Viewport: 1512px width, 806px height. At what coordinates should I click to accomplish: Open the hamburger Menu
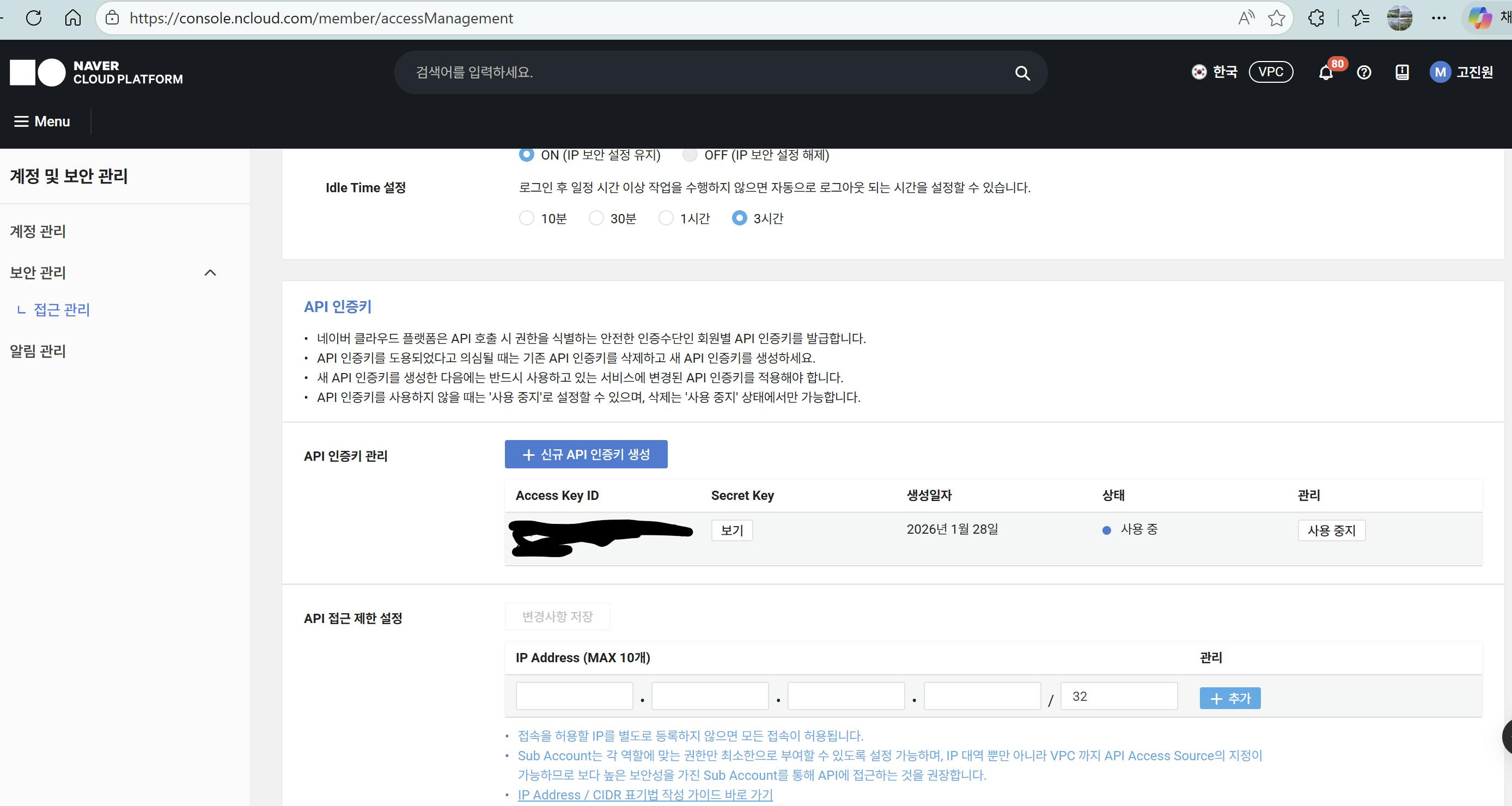tap(42, 121)
